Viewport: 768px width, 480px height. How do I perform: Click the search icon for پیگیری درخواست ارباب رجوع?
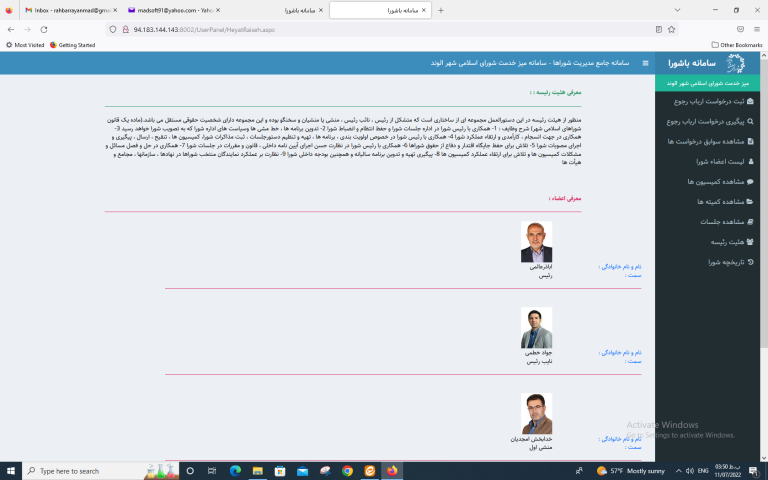click(751, 121)
